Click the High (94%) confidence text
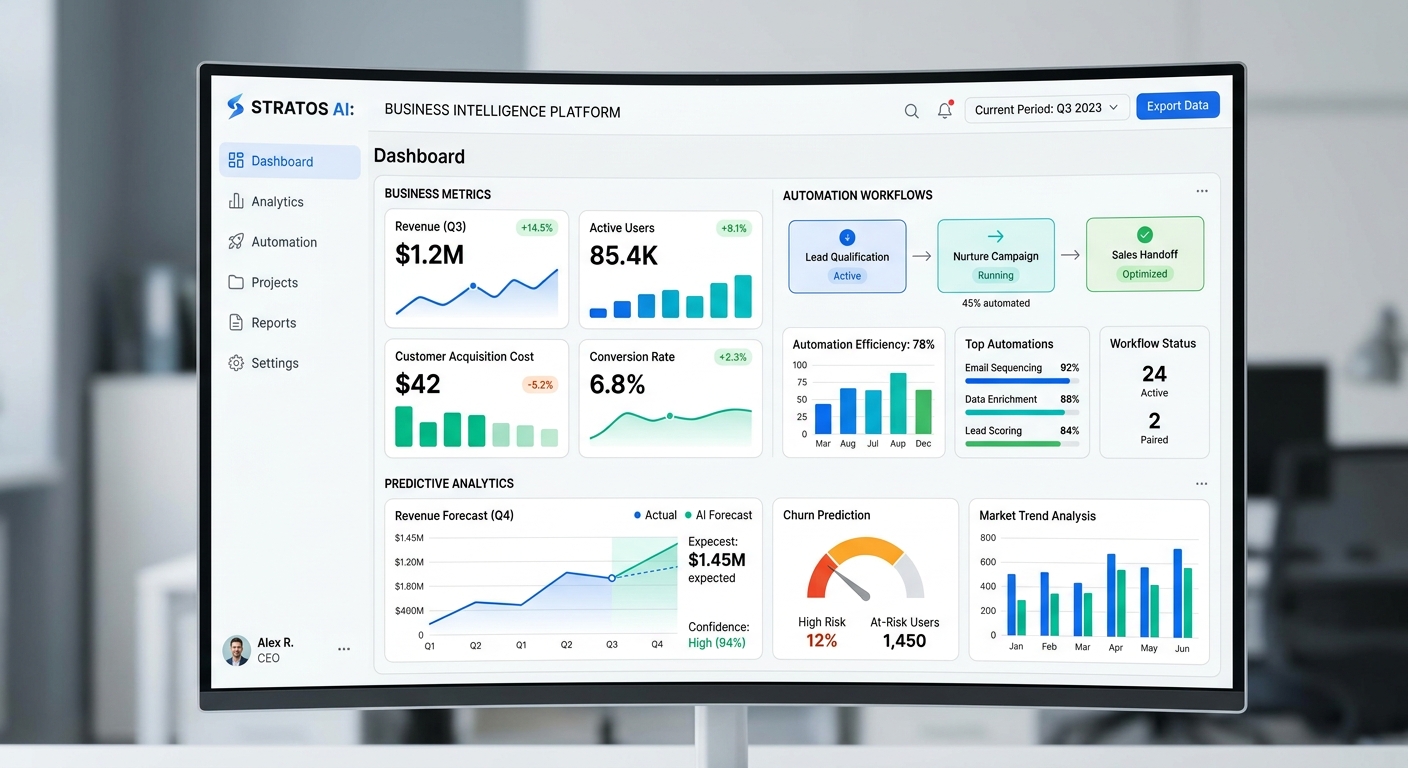Screen dimensions: 1408x768 [717, 643]
